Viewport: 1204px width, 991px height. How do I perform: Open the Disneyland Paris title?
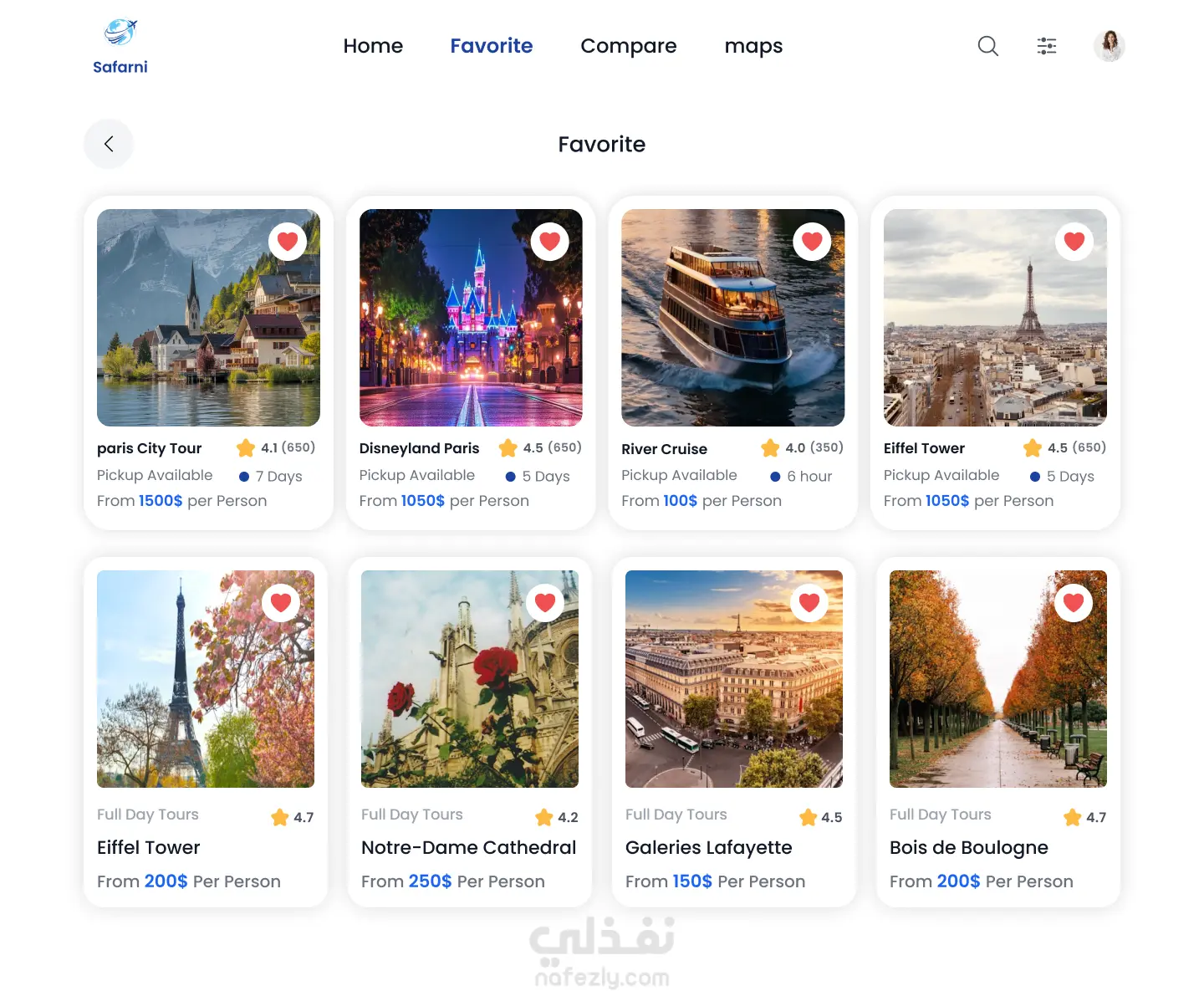point(419,448)
